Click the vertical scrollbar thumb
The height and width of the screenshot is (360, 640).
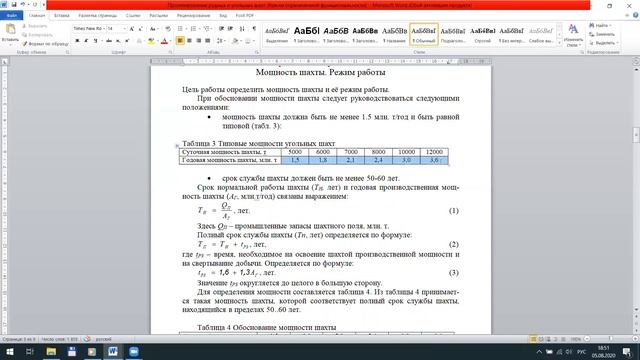(x=636, y=135)
